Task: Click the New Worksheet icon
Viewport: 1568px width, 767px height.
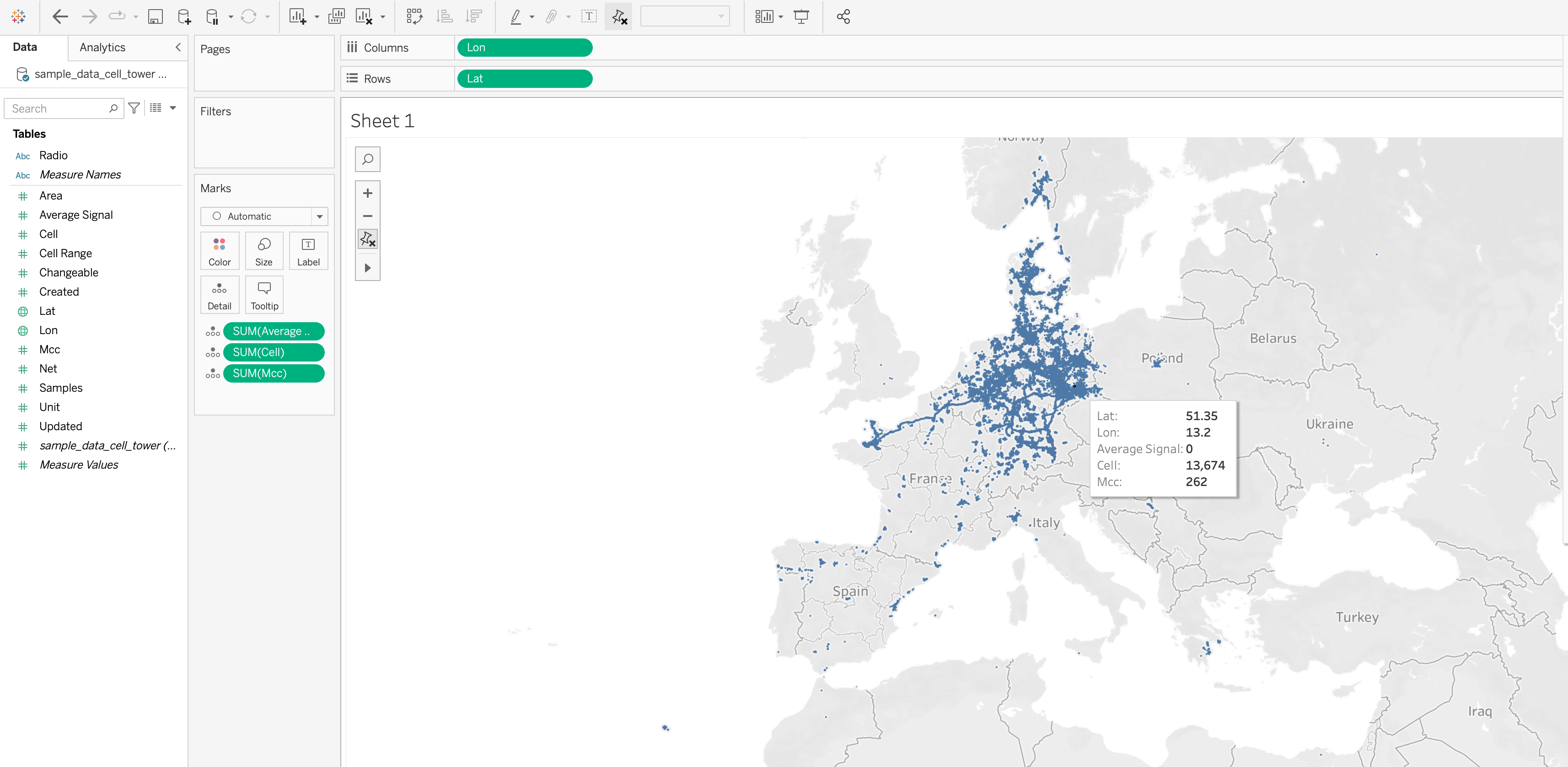Action: 297,16
